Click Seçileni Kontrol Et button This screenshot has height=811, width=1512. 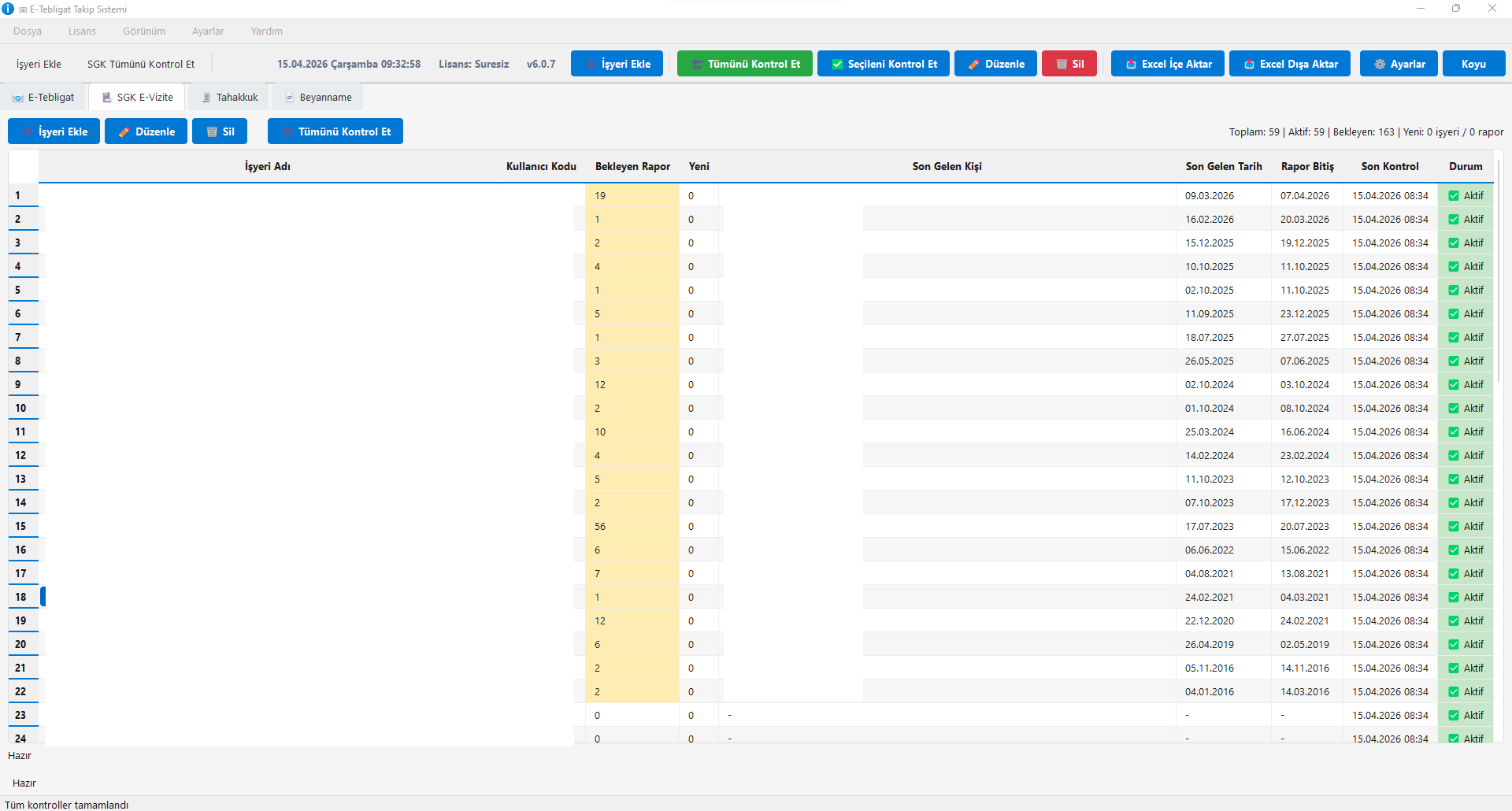click(x=883, y=64)
